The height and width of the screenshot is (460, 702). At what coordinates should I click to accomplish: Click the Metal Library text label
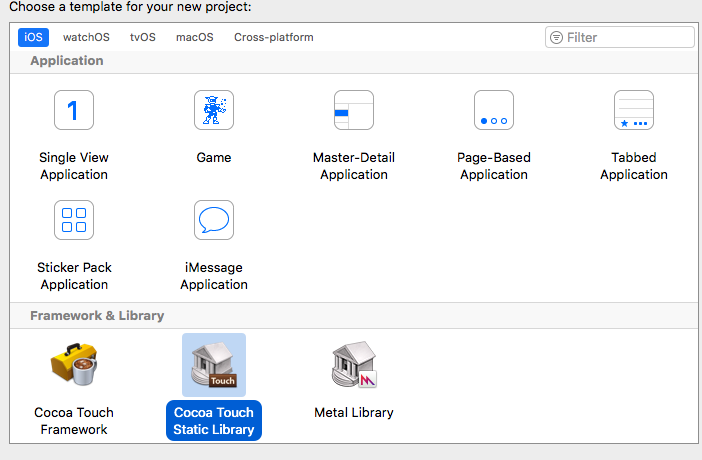coord(354,412)
